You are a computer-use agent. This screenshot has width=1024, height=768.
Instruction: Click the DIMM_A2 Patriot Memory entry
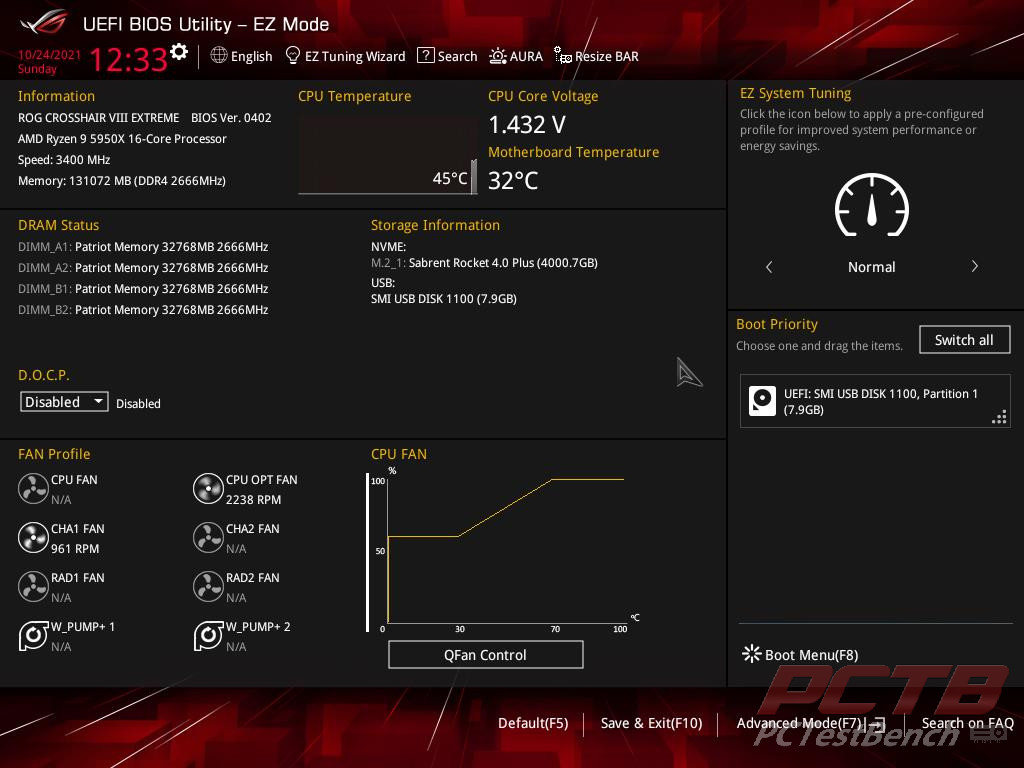(143, 268)
